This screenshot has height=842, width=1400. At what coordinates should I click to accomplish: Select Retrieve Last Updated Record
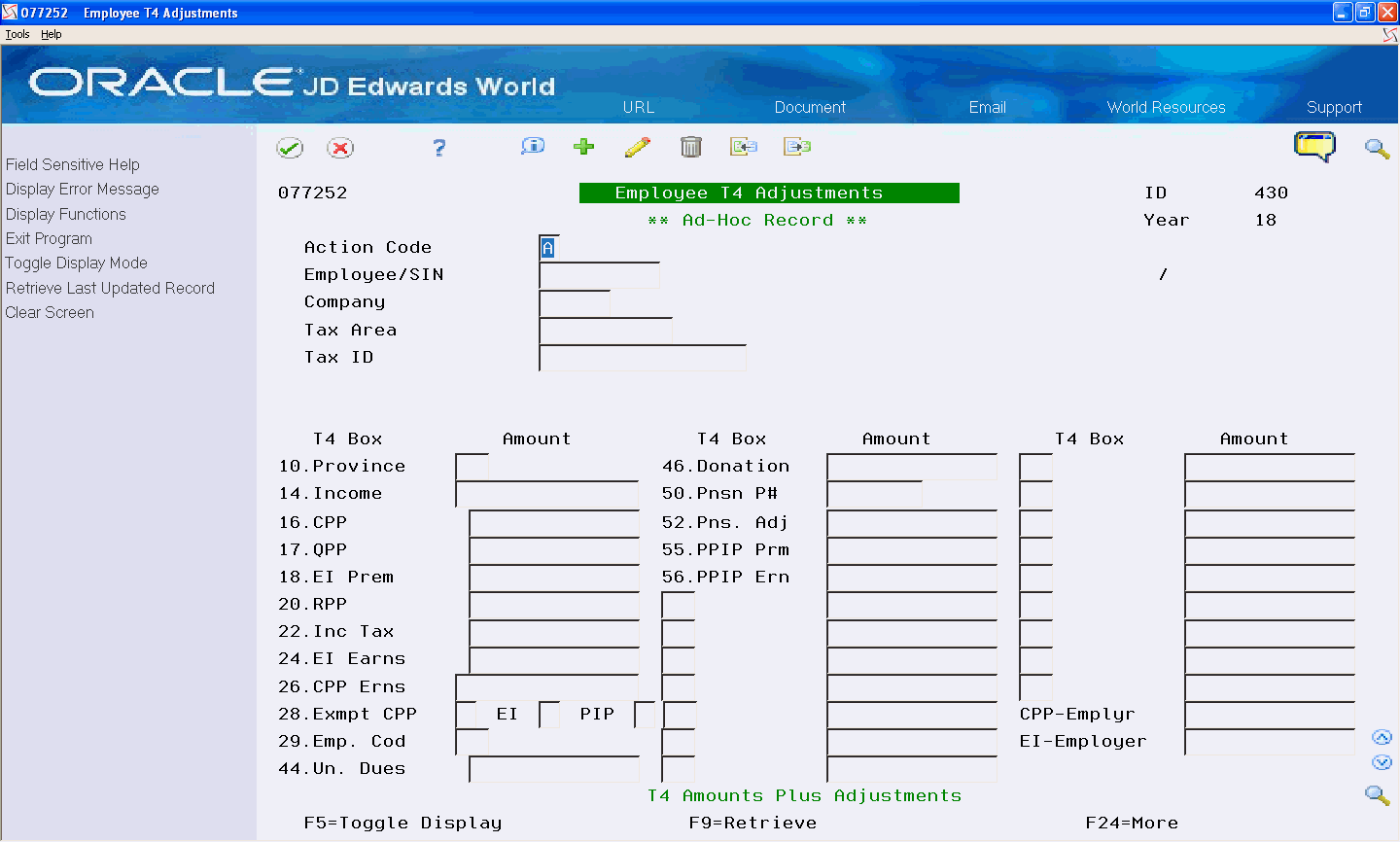(x=110, y=288)
